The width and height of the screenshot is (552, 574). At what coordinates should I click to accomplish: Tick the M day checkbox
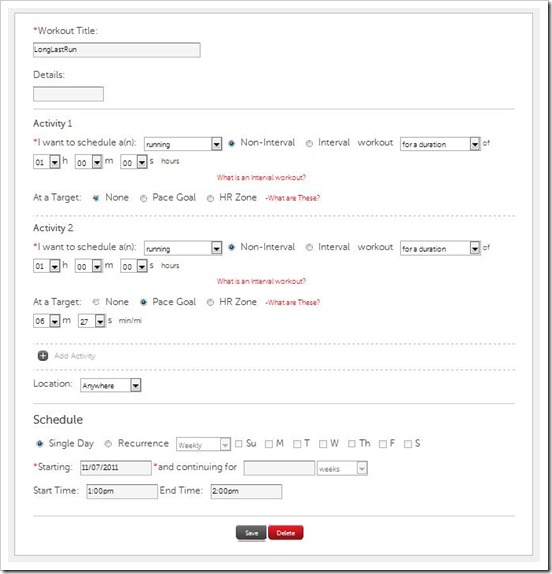(269, 444)
